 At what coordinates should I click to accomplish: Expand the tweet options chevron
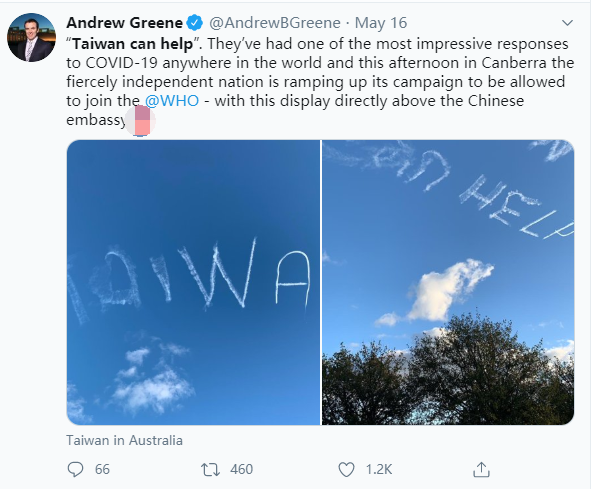[567, 23]
